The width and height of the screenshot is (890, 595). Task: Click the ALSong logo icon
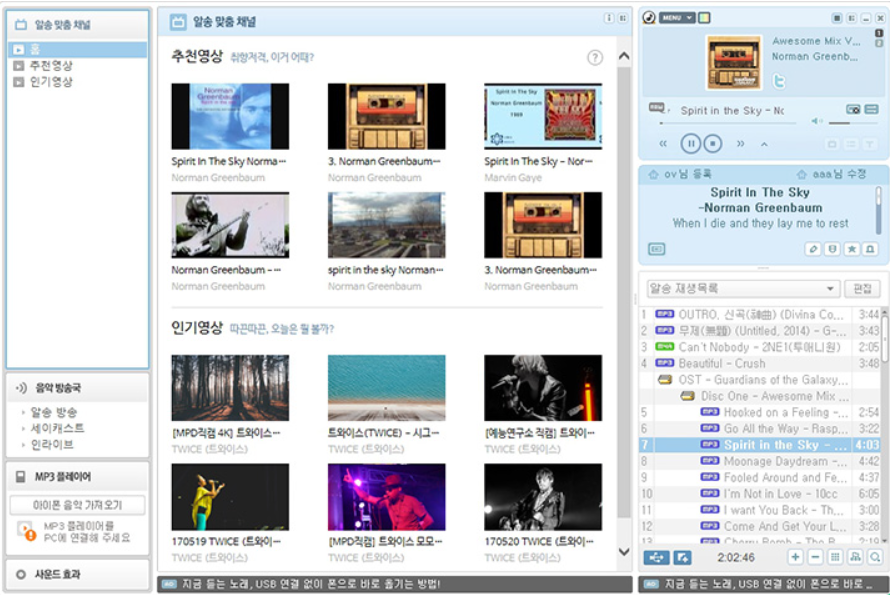(649, 18)
